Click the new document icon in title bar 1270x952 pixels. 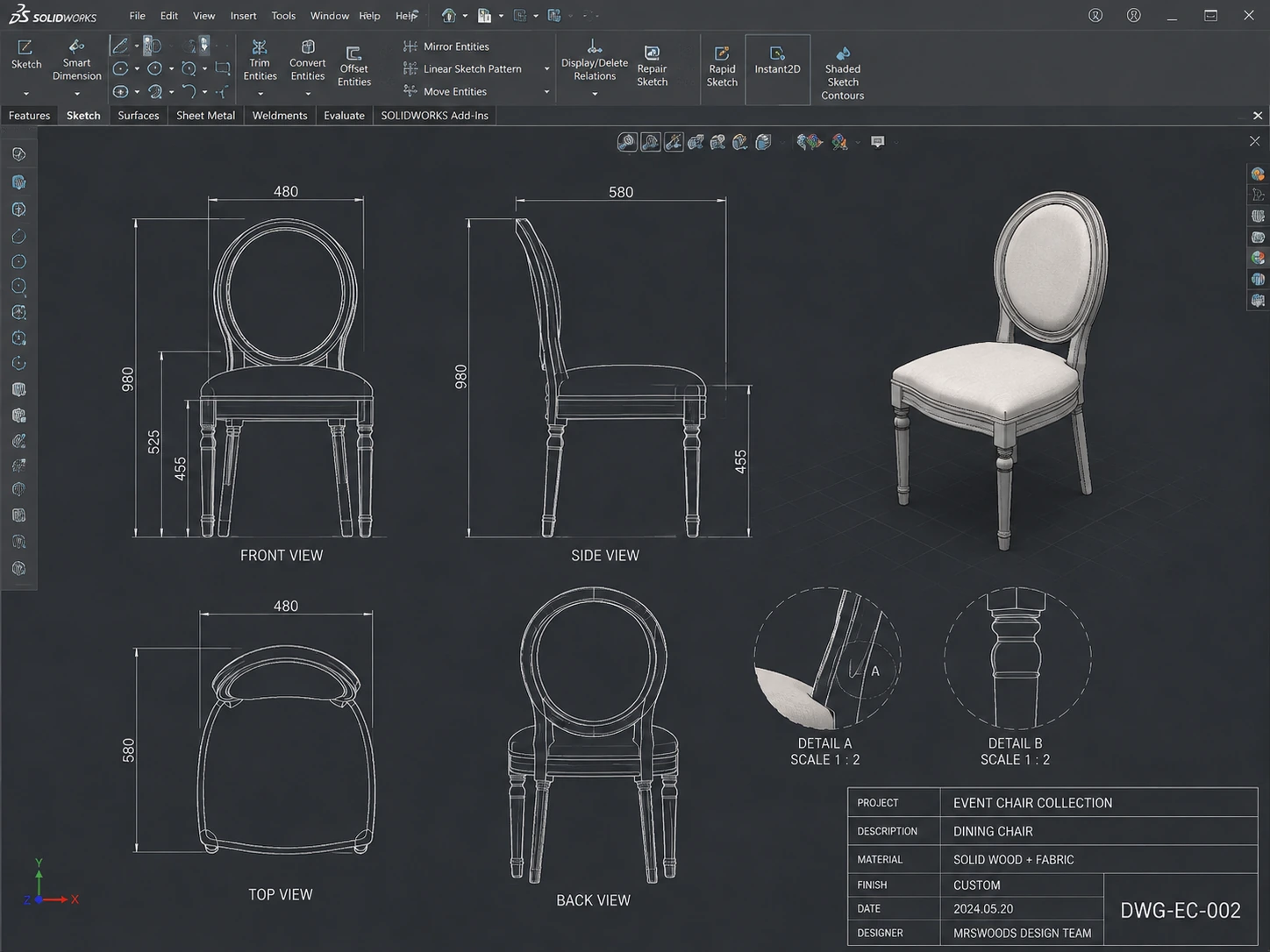(484, 16)
